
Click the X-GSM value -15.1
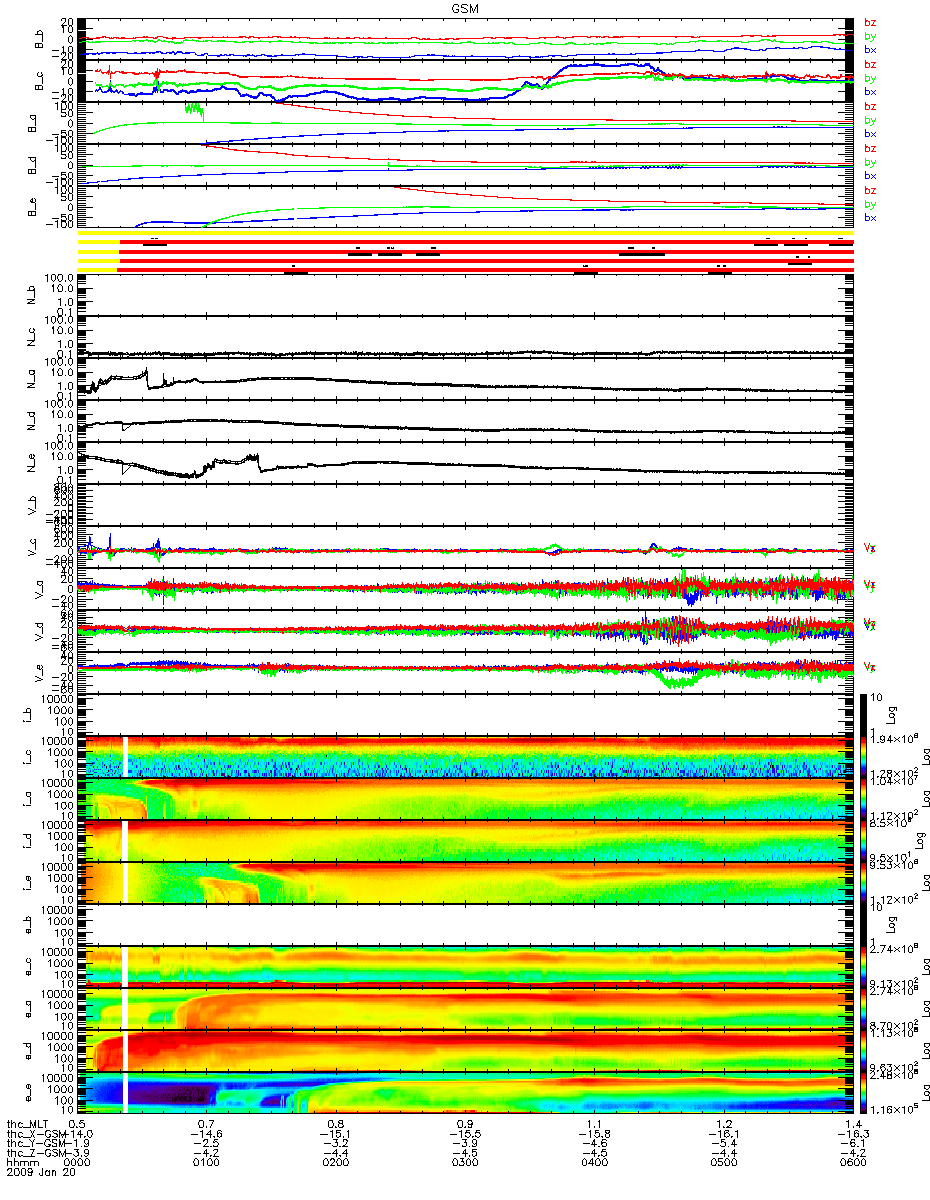coord(336,1134)
